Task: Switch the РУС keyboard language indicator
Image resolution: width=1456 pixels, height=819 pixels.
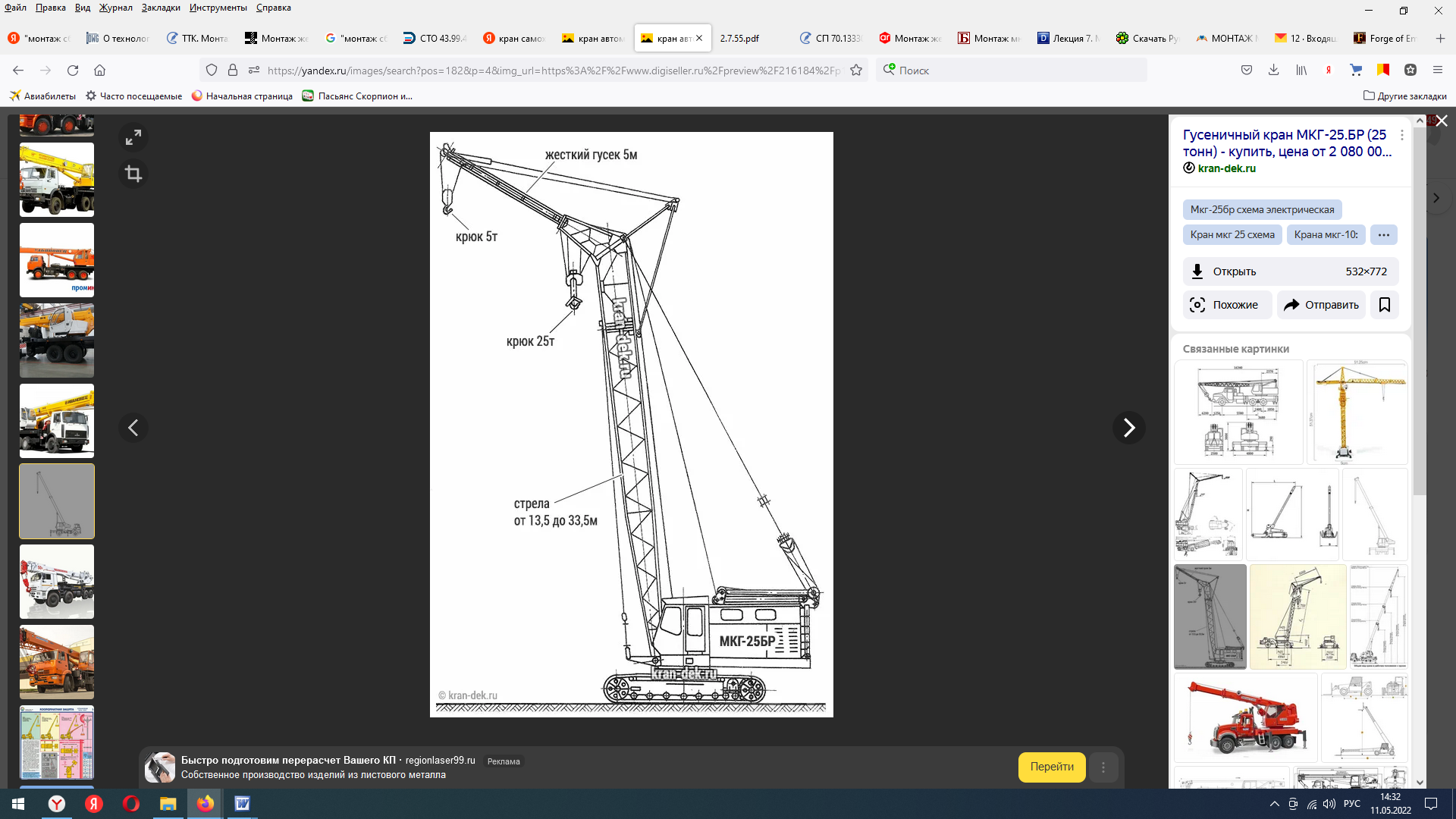Action: (x=1352, y=804)
